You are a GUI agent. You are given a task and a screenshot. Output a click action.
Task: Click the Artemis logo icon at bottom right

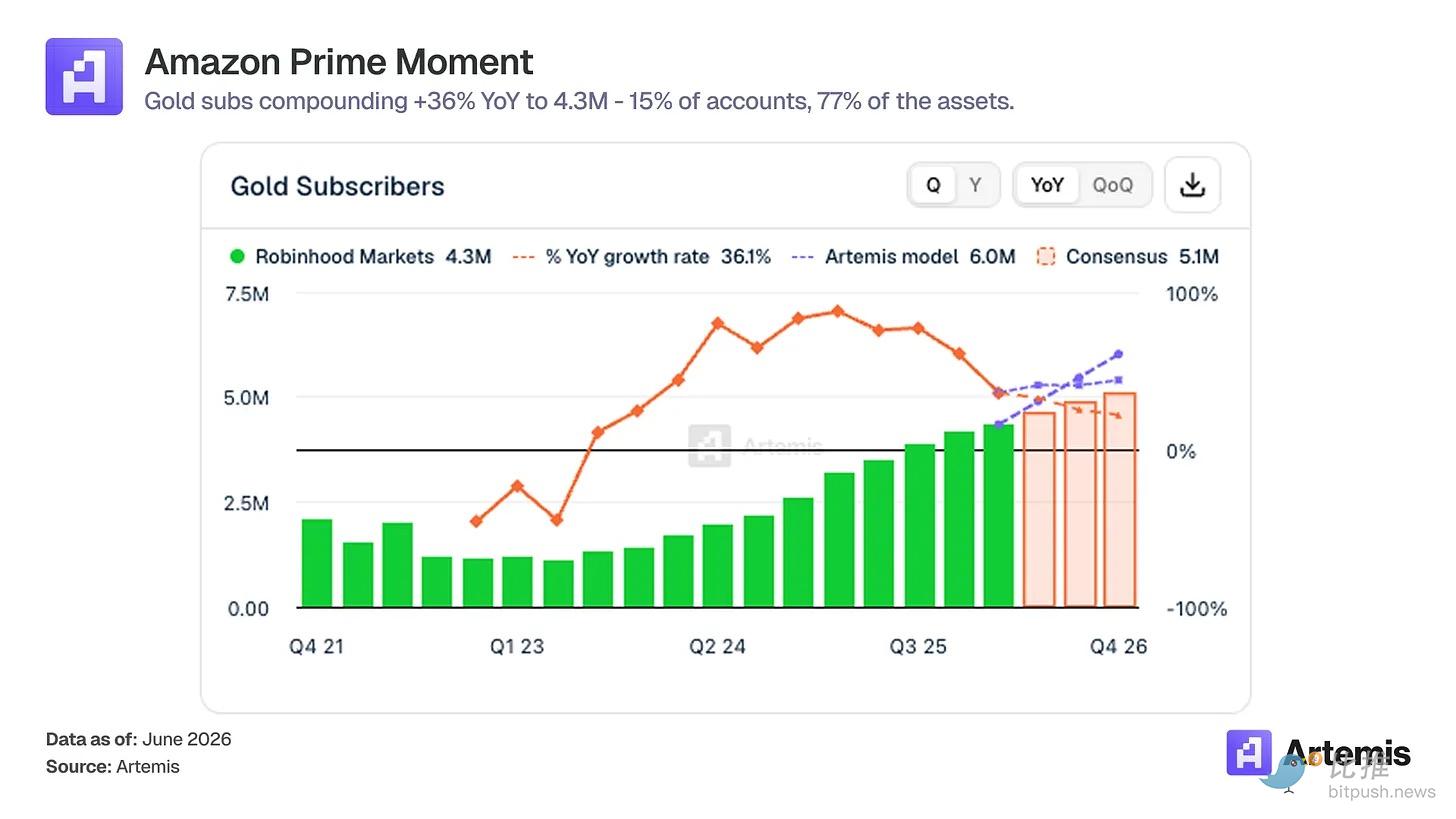[1249, 753]
